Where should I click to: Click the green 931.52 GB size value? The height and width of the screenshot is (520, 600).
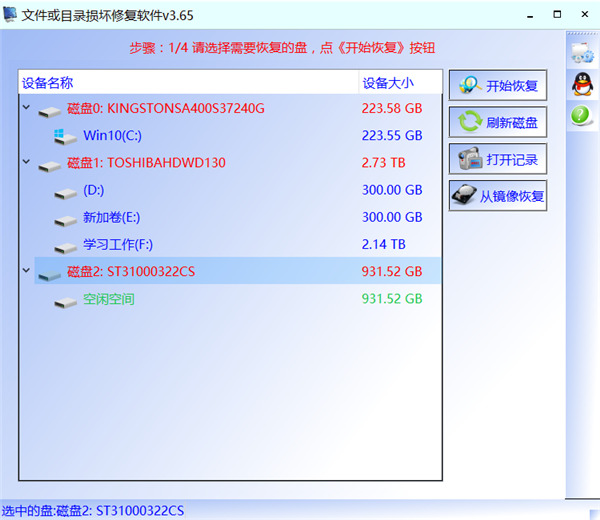click(392, 298)
